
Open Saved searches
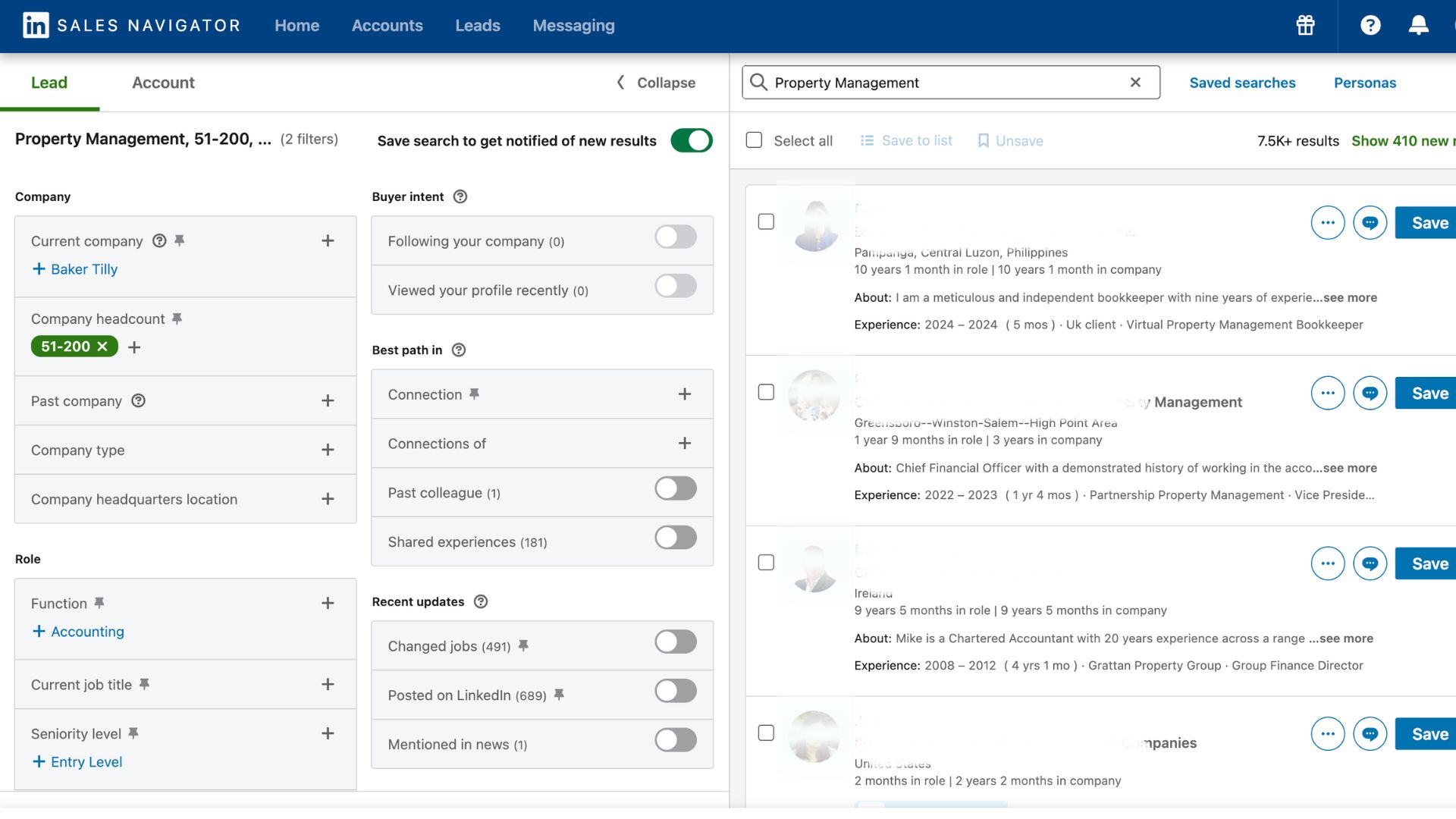[1242, 83]
